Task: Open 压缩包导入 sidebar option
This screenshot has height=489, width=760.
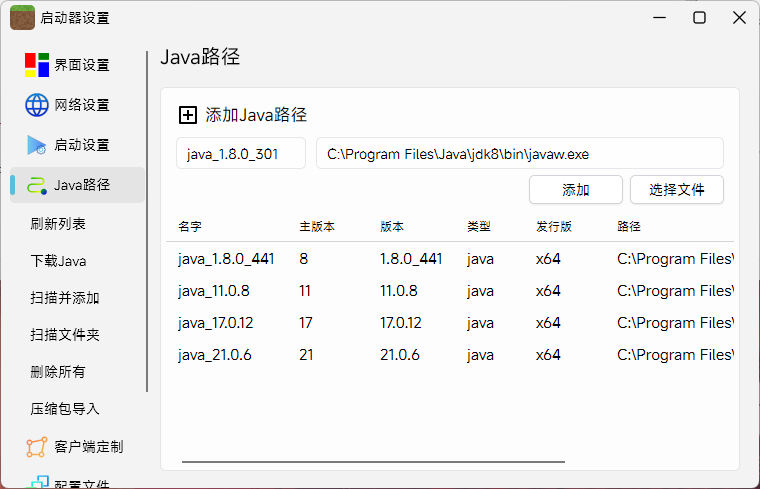Action: click(x=64, y=409)
